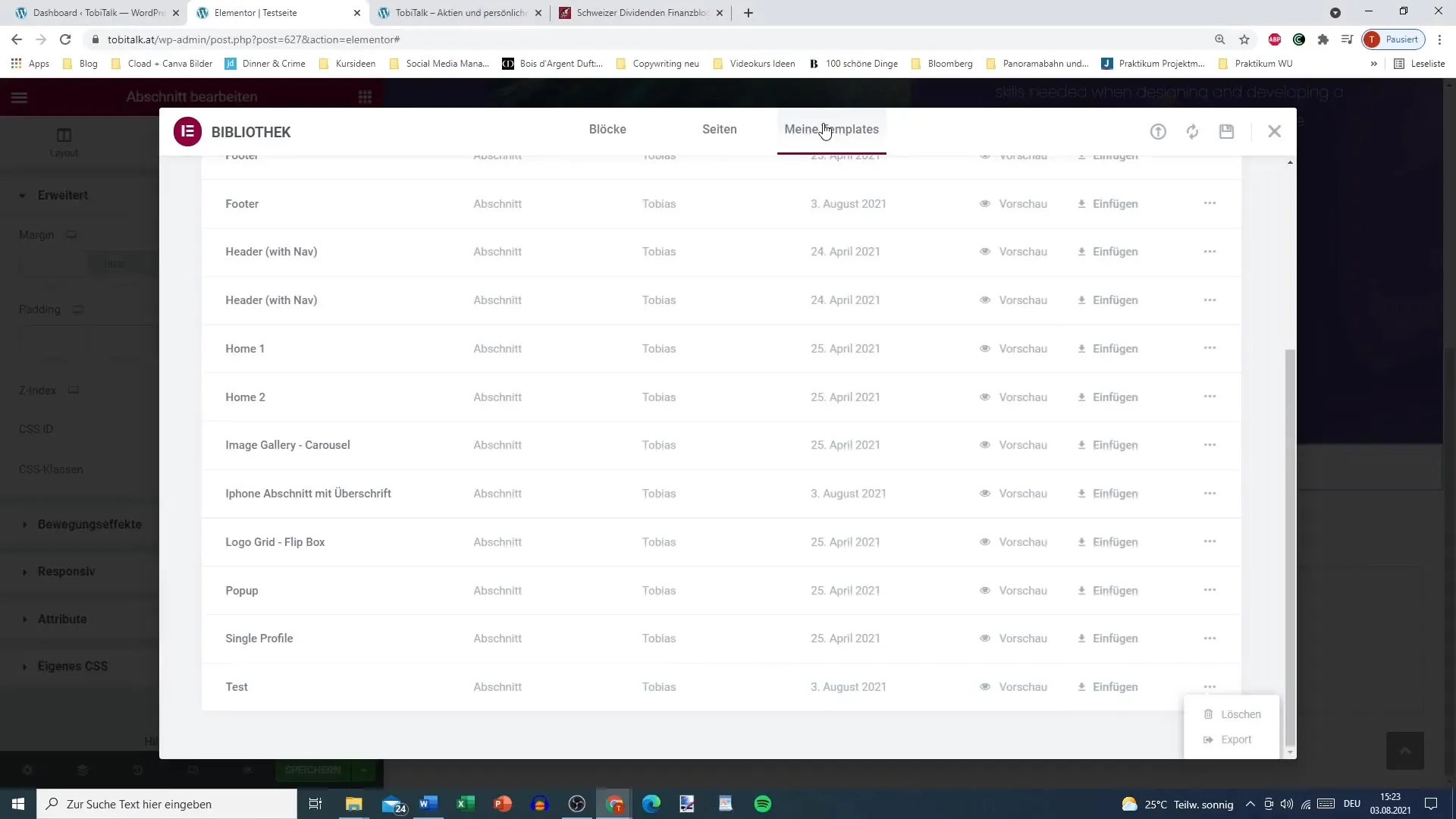Open Excel from the taskbar
The width and height of the screenshot is (1456, 819).
point(465,804)
